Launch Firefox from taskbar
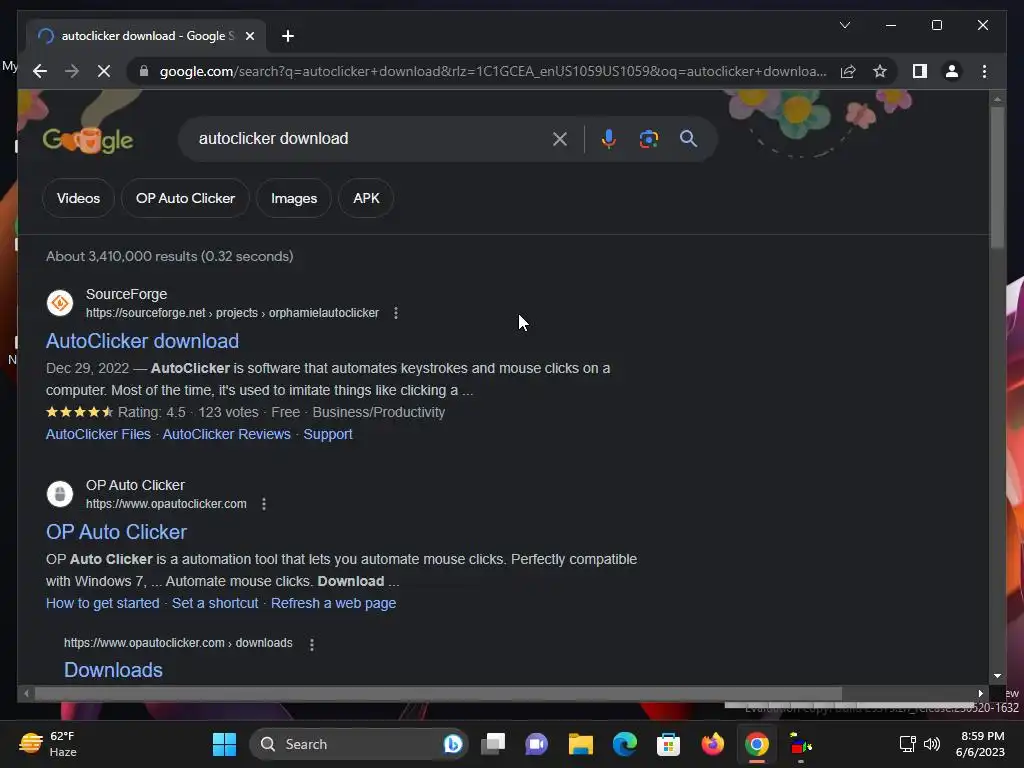1024x768 pixels. (x=712, y=744)
